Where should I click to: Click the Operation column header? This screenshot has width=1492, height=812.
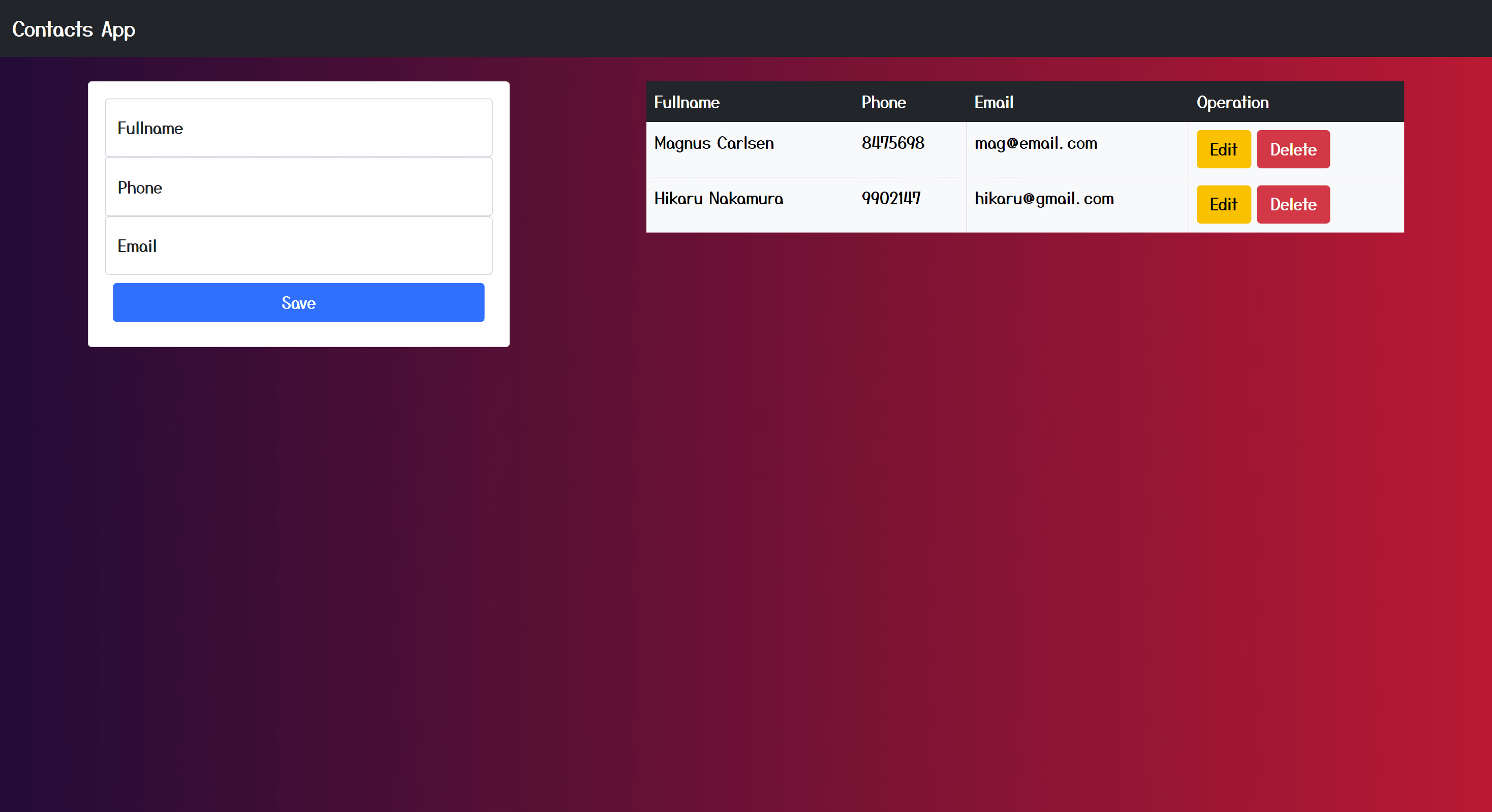point(1232,102)
